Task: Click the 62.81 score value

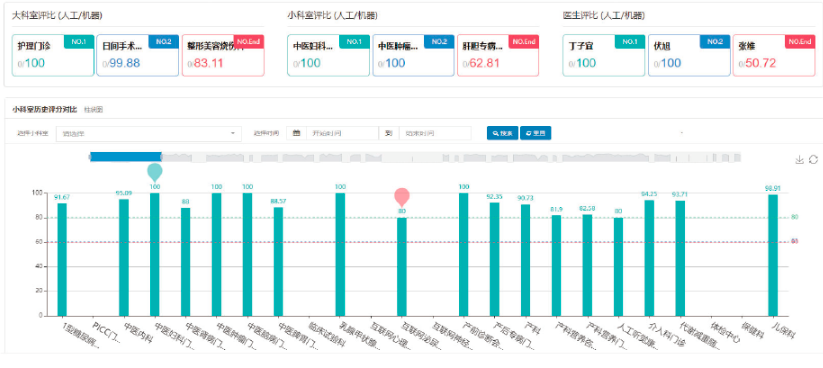Action: point(483,64)
